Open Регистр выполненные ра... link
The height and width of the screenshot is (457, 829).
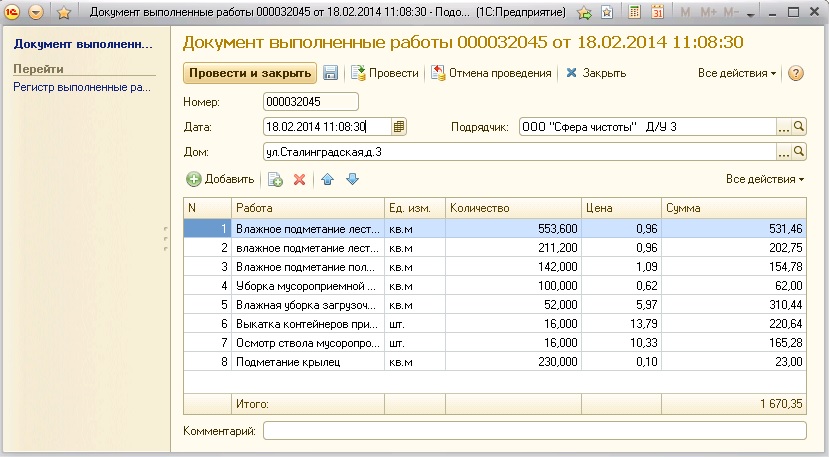coord(82,87)
